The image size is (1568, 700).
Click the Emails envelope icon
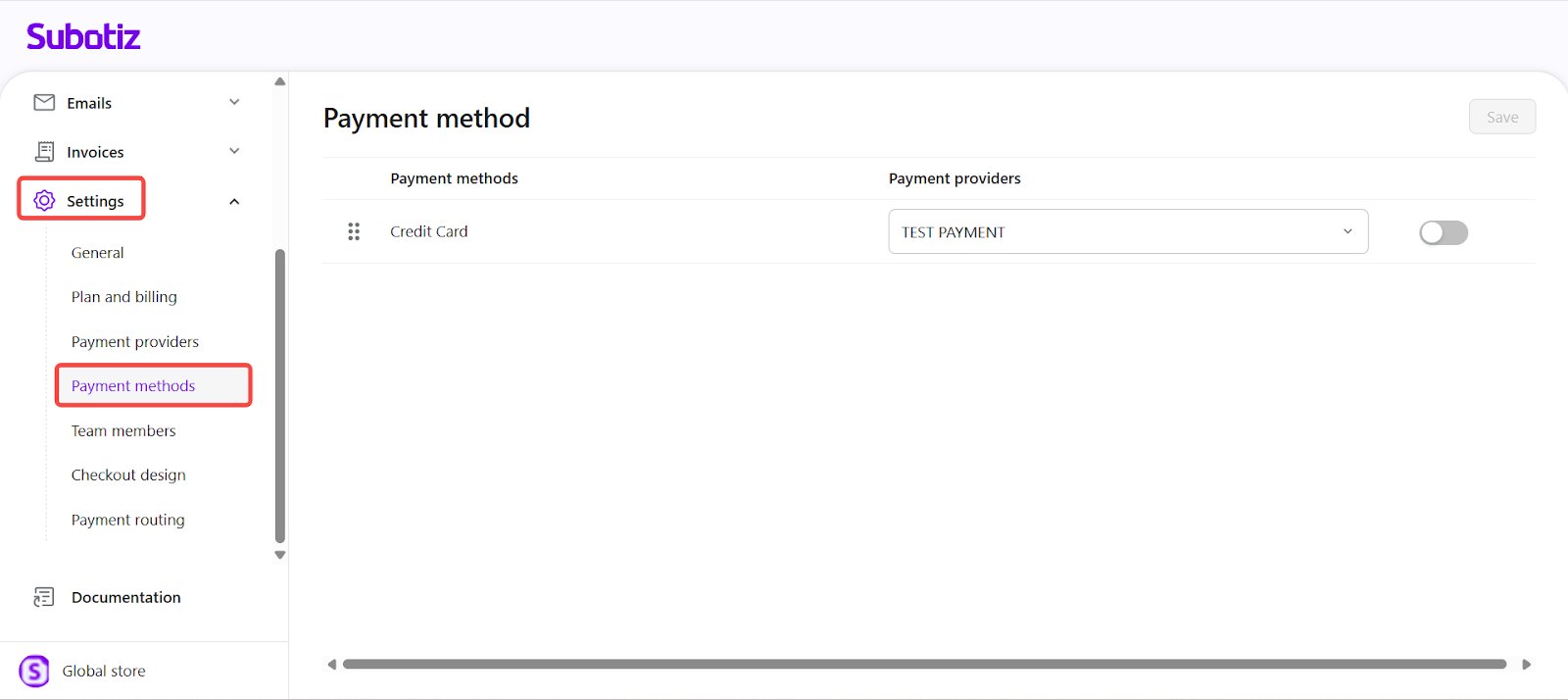44,103
